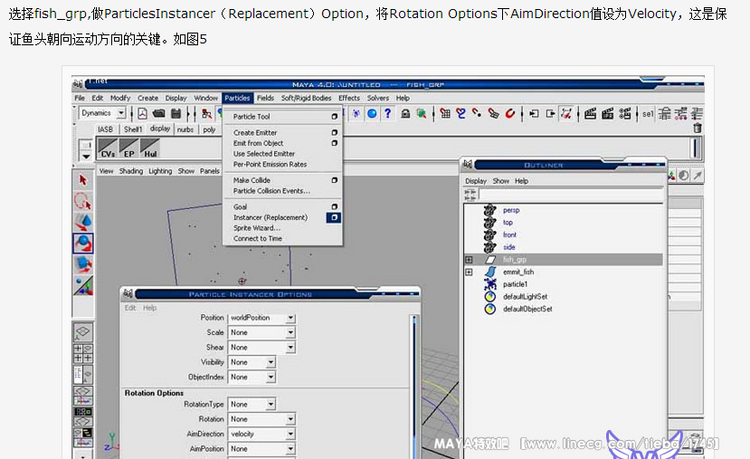Click the first render clapperboard icon
Screen dimensions: 750x459
[590, 114]
